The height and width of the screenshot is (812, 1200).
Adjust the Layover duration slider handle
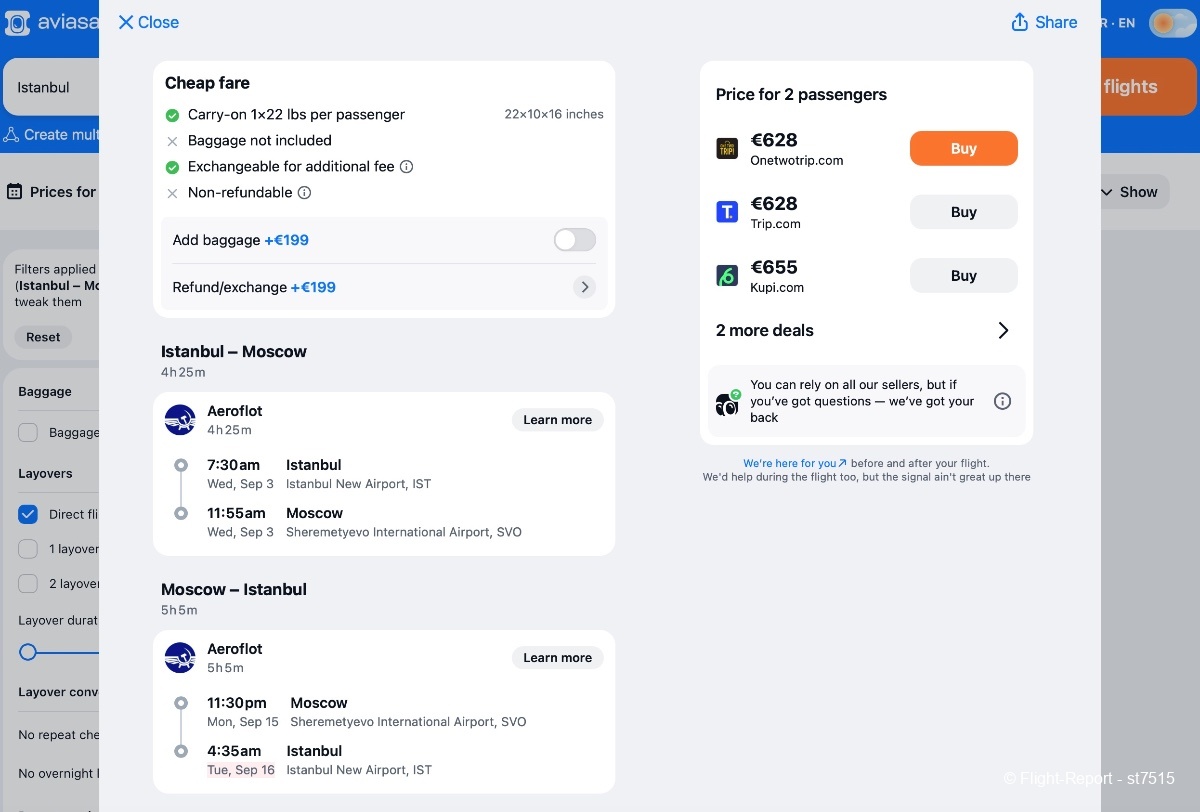[28, 652]
